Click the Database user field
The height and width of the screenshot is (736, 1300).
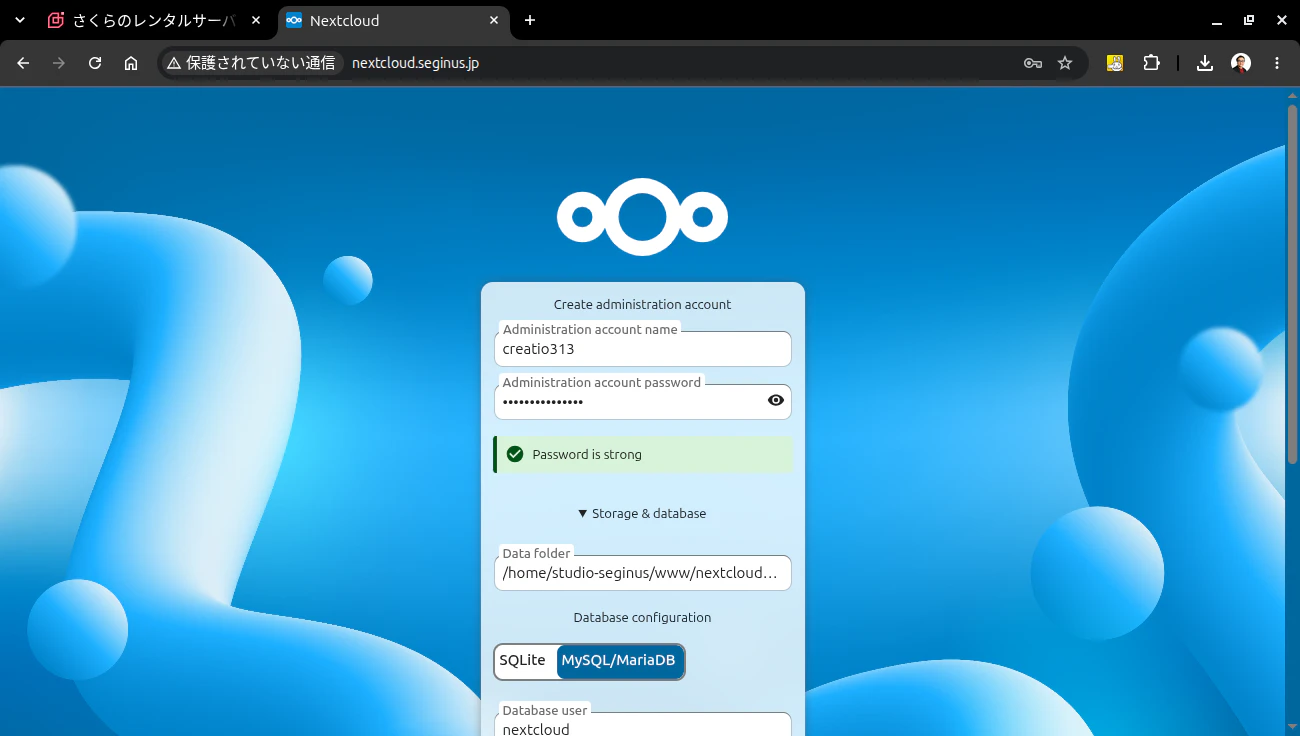[643, 726]
